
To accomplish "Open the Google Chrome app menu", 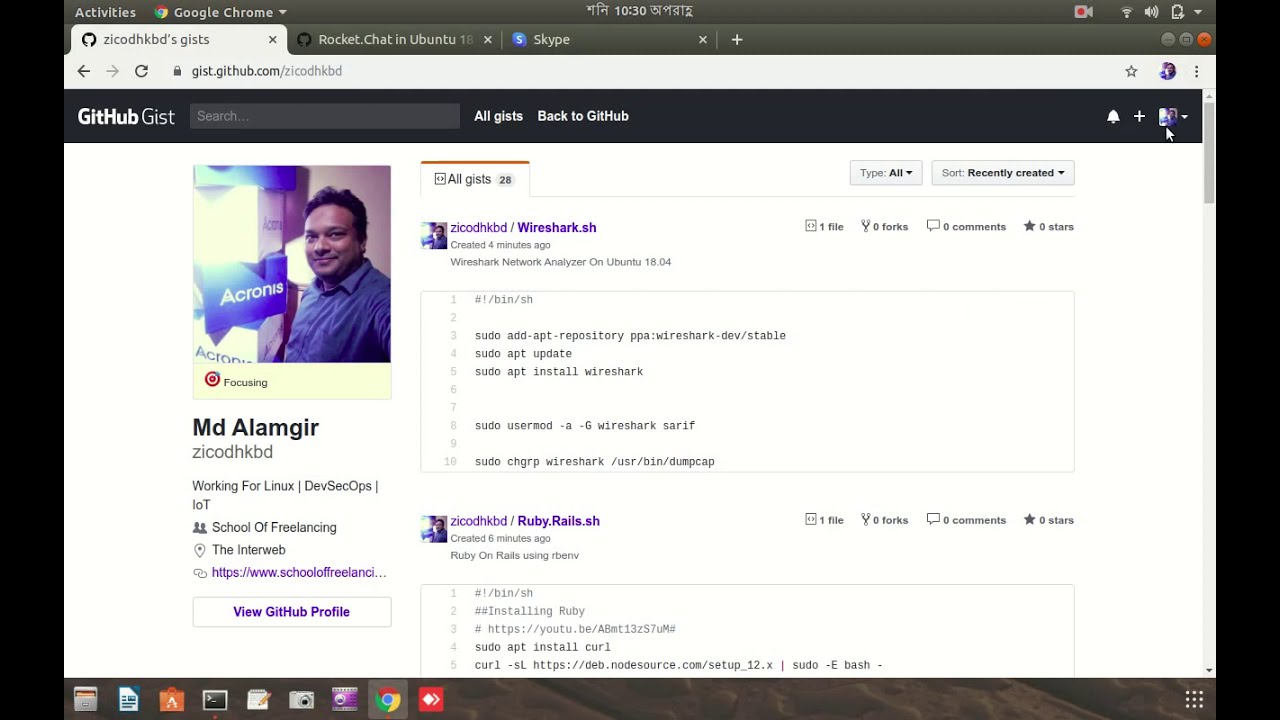I will (x=221, y=12).
